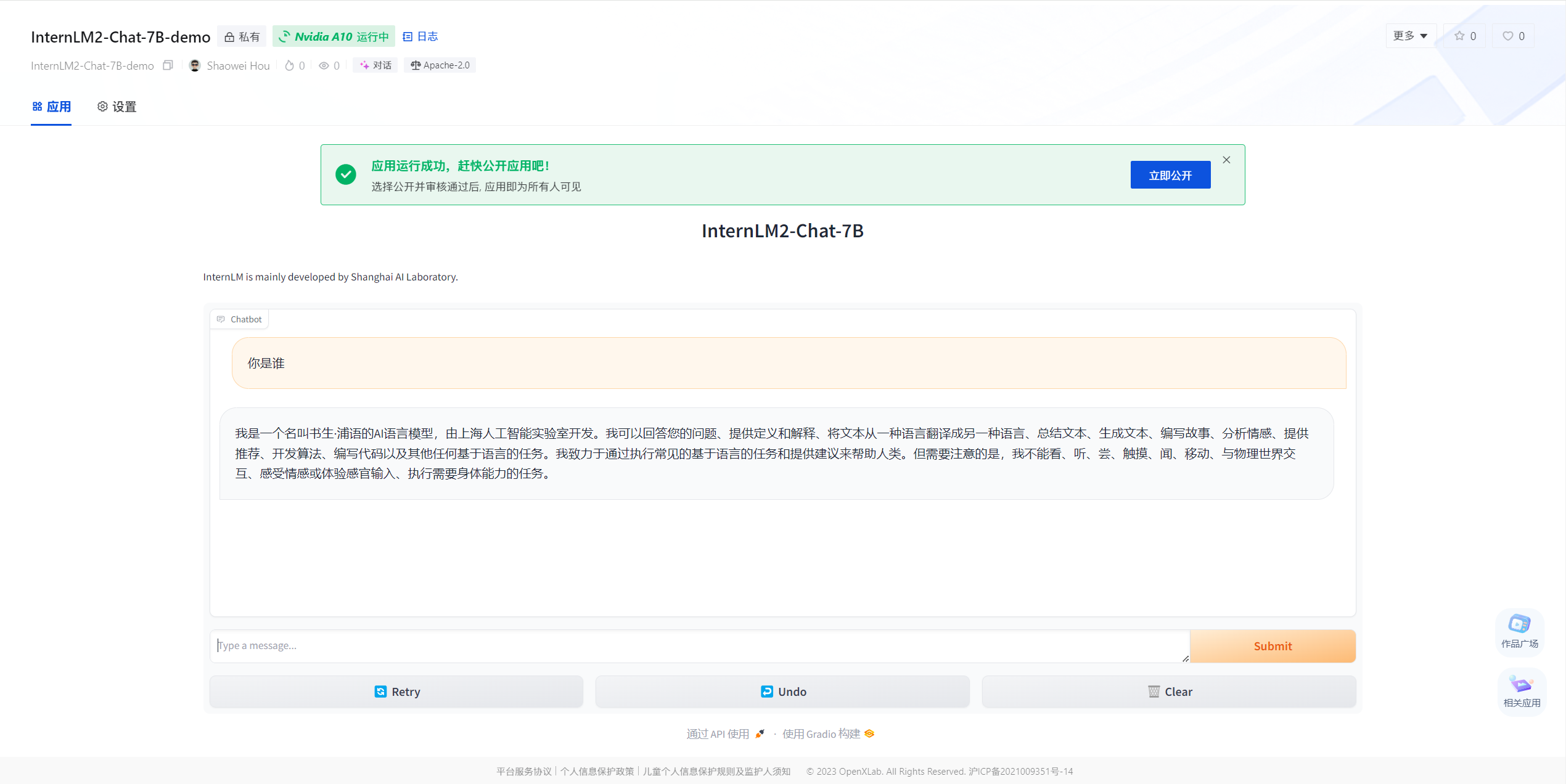Toggle the heart like button
The image size is (1566, 784).
(x=1507, y=36)
